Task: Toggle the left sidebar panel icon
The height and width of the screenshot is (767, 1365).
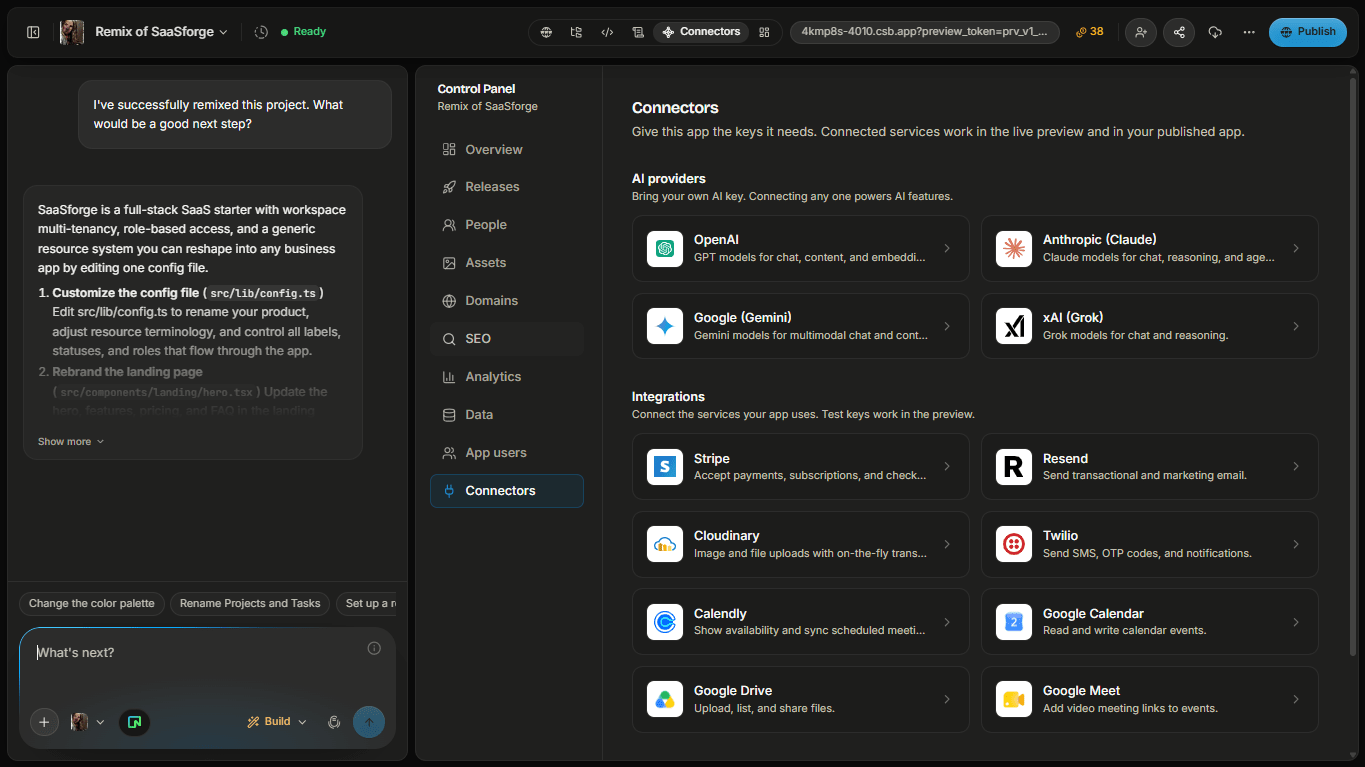Action: (33, 32)
